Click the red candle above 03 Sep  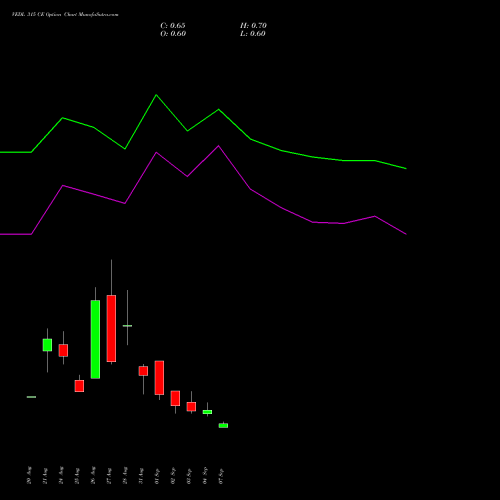pyautogui.click(x=191, y=407)
